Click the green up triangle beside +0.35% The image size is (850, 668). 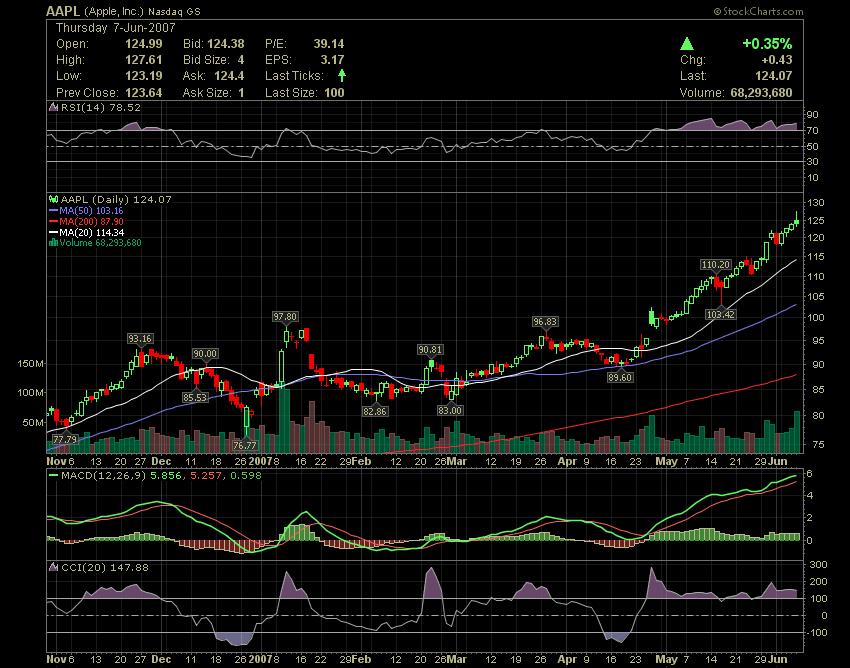pos(687,43)
